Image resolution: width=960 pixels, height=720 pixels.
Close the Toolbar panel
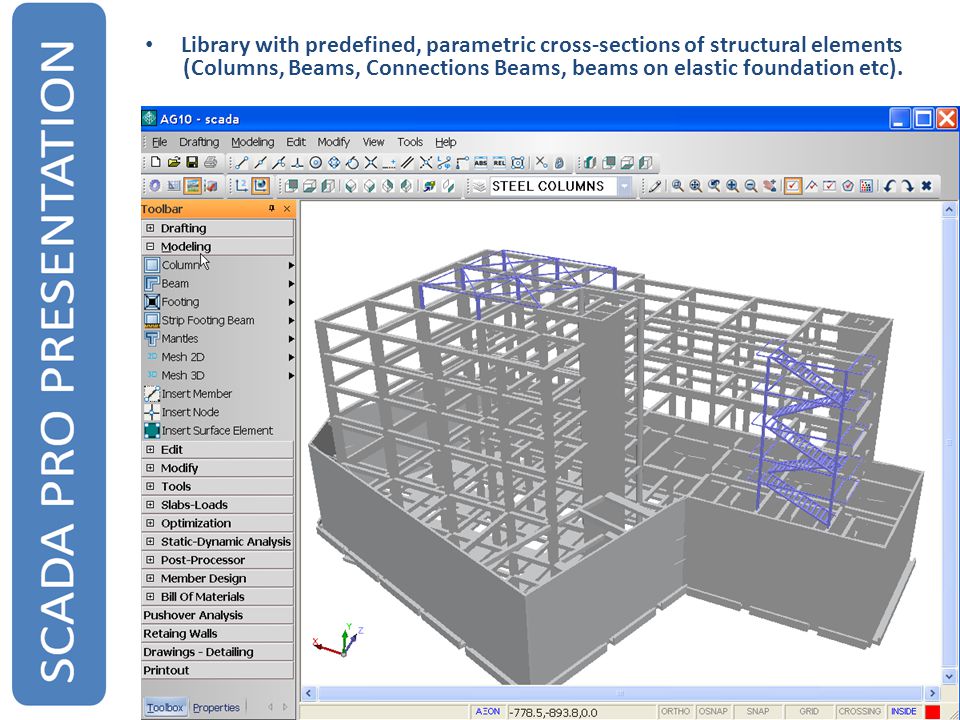tap(287, 209)
